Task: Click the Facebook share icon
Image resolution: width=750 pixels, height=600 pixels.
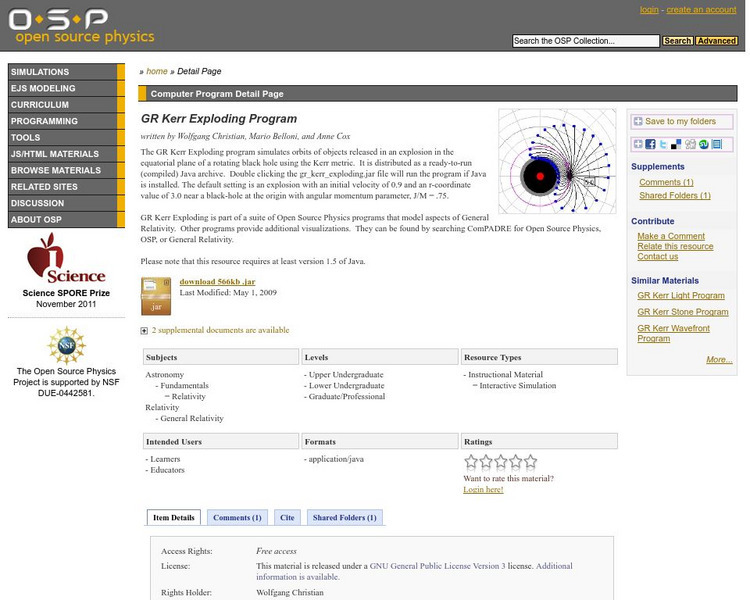Action: point(650,144)
